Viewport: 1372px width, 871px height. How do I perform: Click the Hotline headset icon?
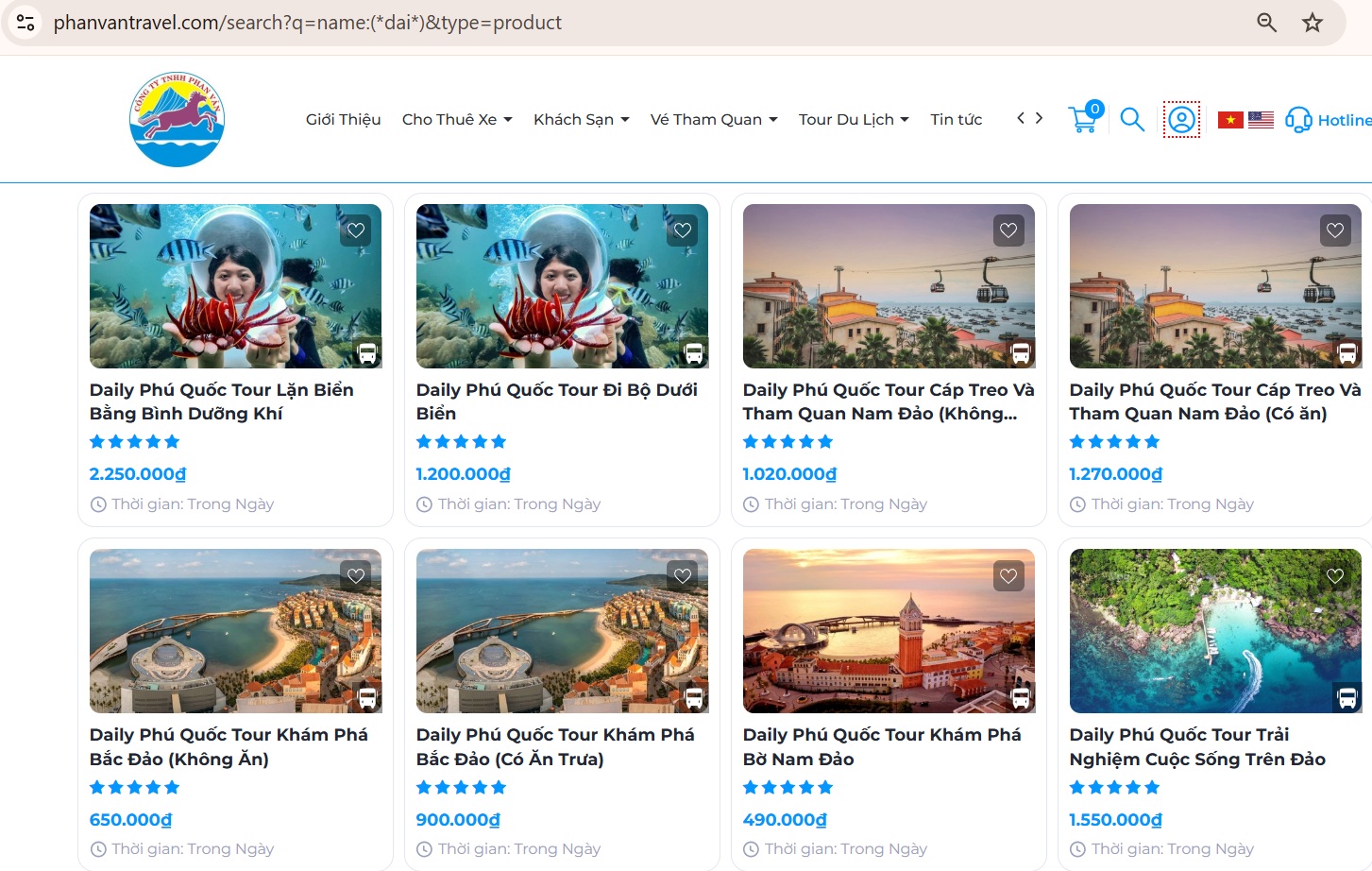point(1298,120)
